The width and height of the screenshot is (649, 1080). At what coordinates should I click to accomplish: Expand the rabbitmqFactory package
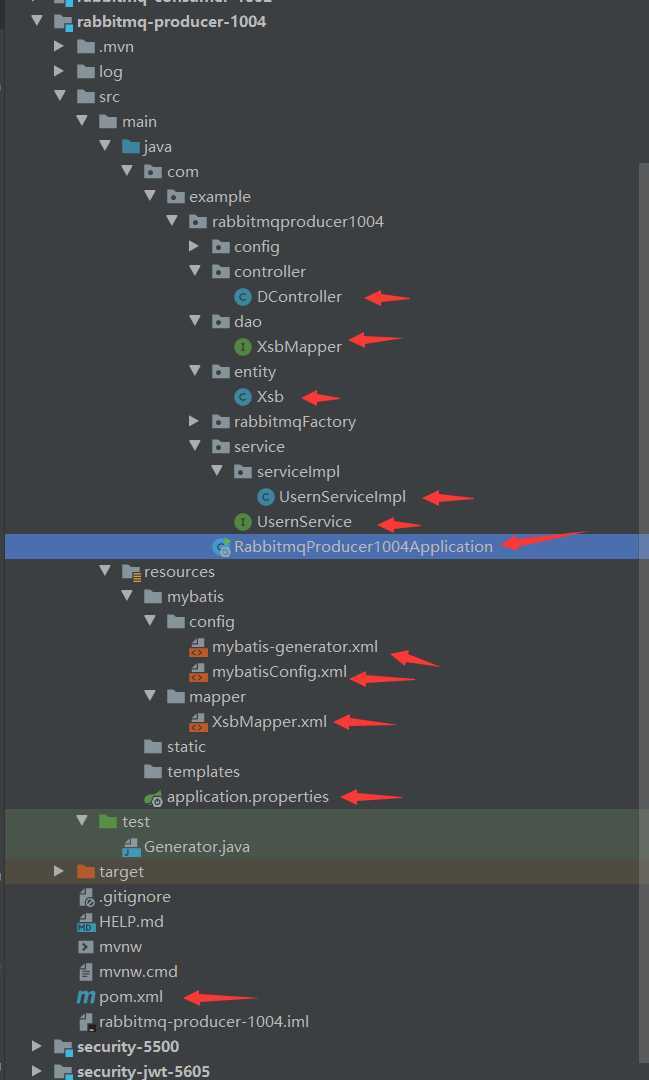[x=194, y=421]
